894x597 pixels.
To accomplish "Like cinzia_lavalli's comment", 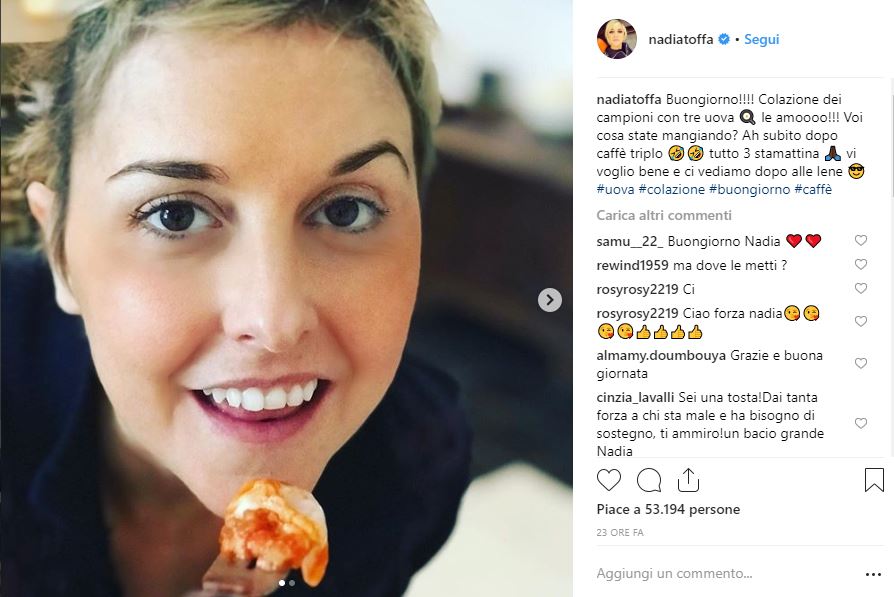I will (860, 423).
